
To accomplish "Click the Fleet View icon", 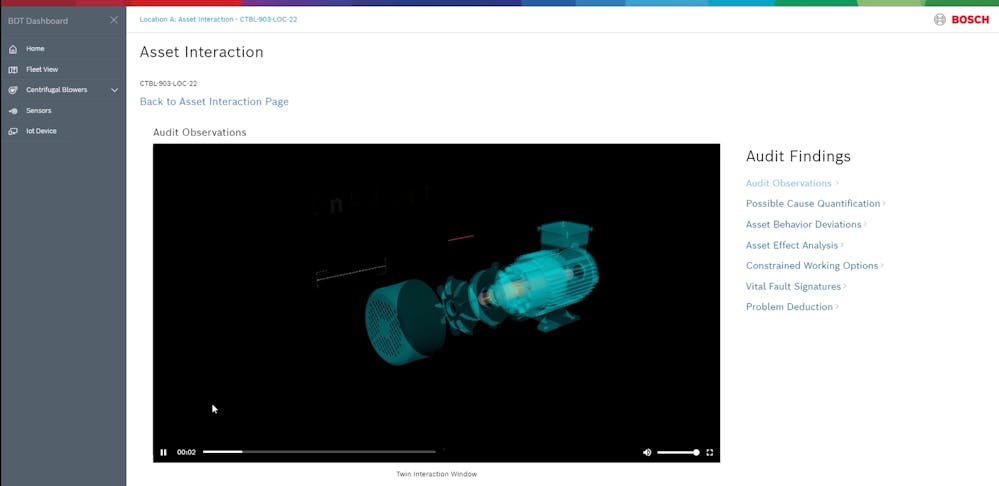I will point(13,70).
